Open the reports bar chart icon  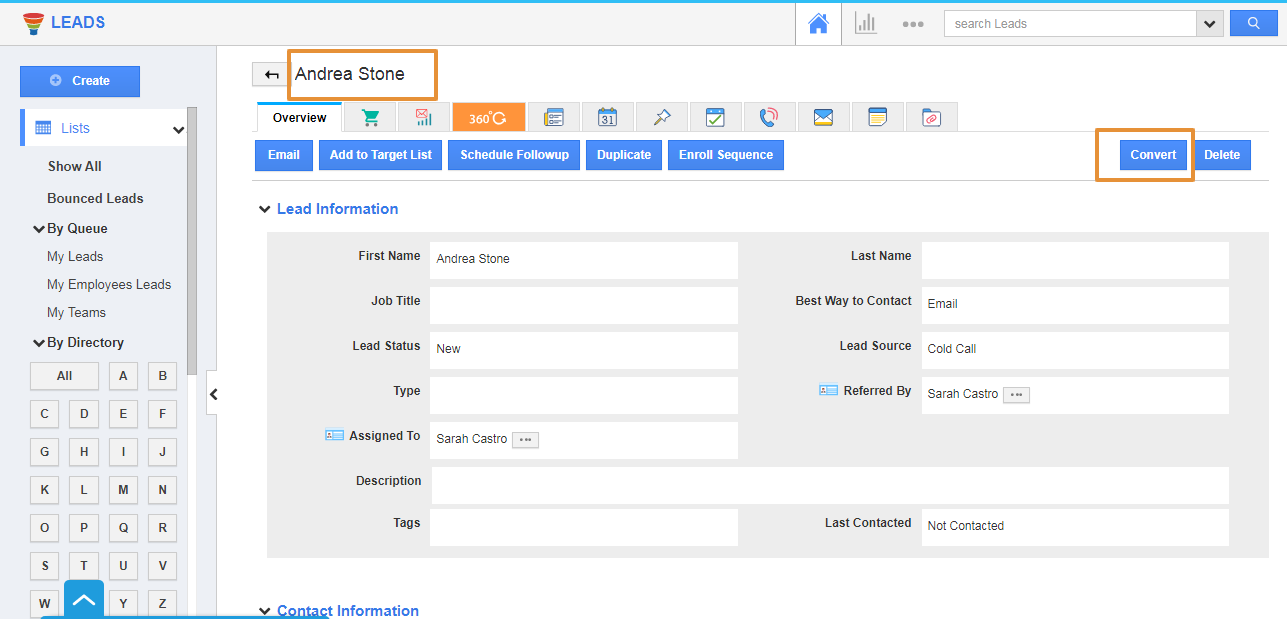click(x=865, y=24)
